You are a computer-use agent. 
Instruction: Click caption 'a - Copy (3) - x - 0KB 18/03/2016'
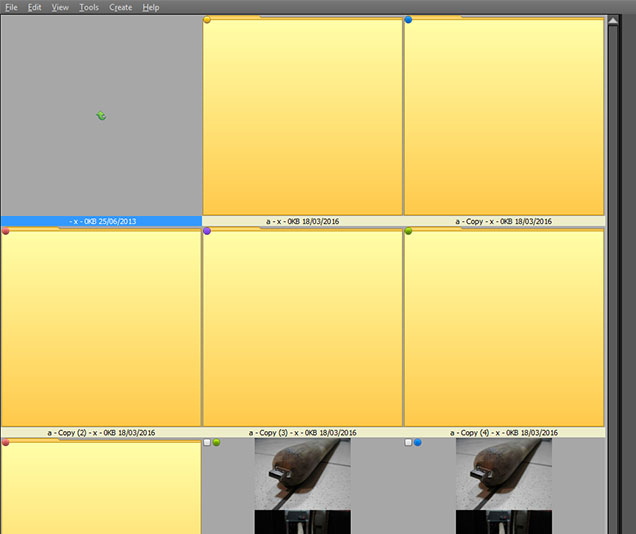[x=303, y=433]
